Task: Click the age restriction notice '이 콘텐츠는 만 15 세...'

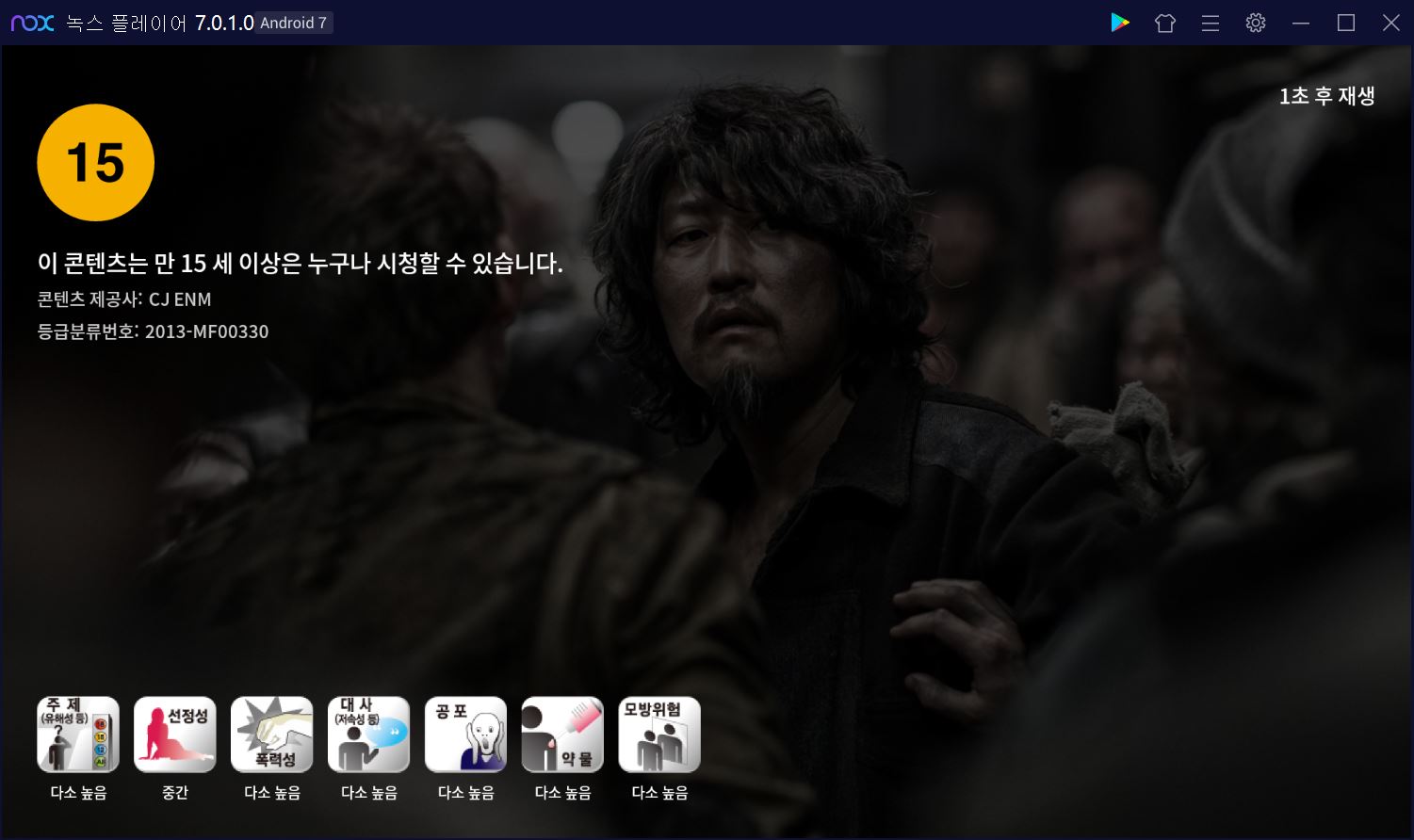Action: coord(301,263)
